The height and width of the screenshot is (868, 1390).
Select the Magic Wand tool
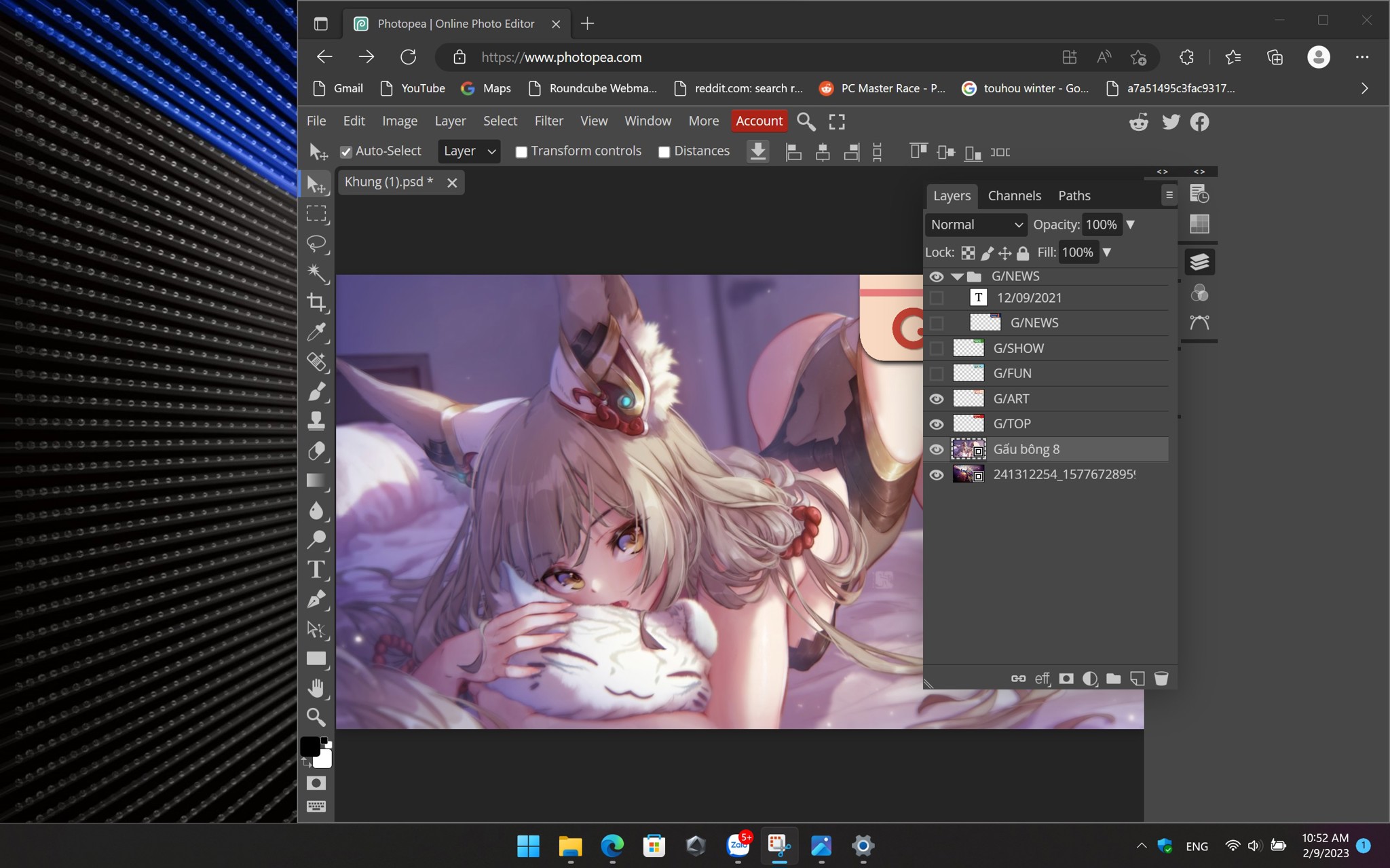tap(316, 273)
